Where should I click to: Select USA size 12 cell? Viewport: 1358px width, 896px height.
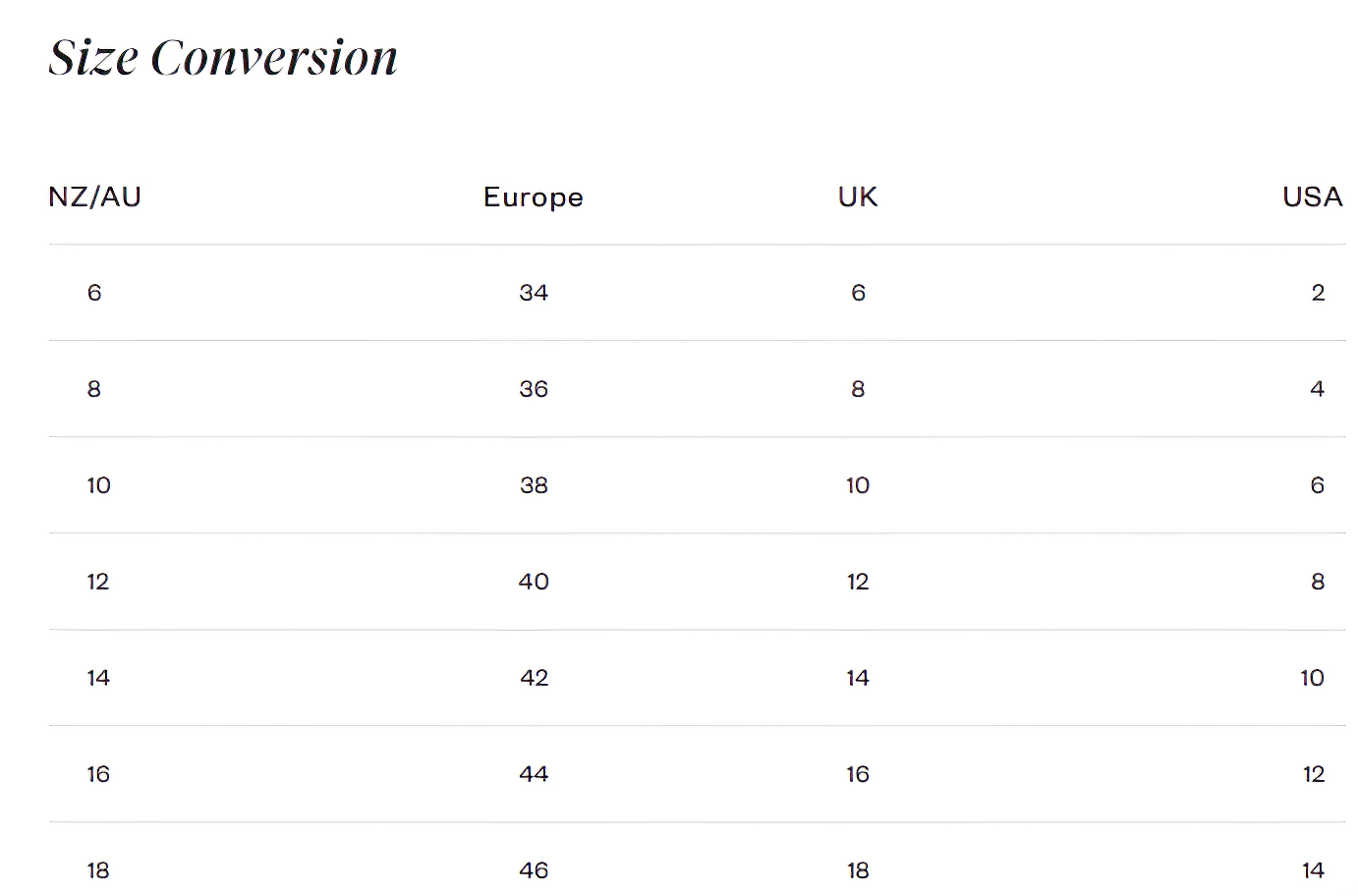pyautogui.click(x=1314, y=774)
